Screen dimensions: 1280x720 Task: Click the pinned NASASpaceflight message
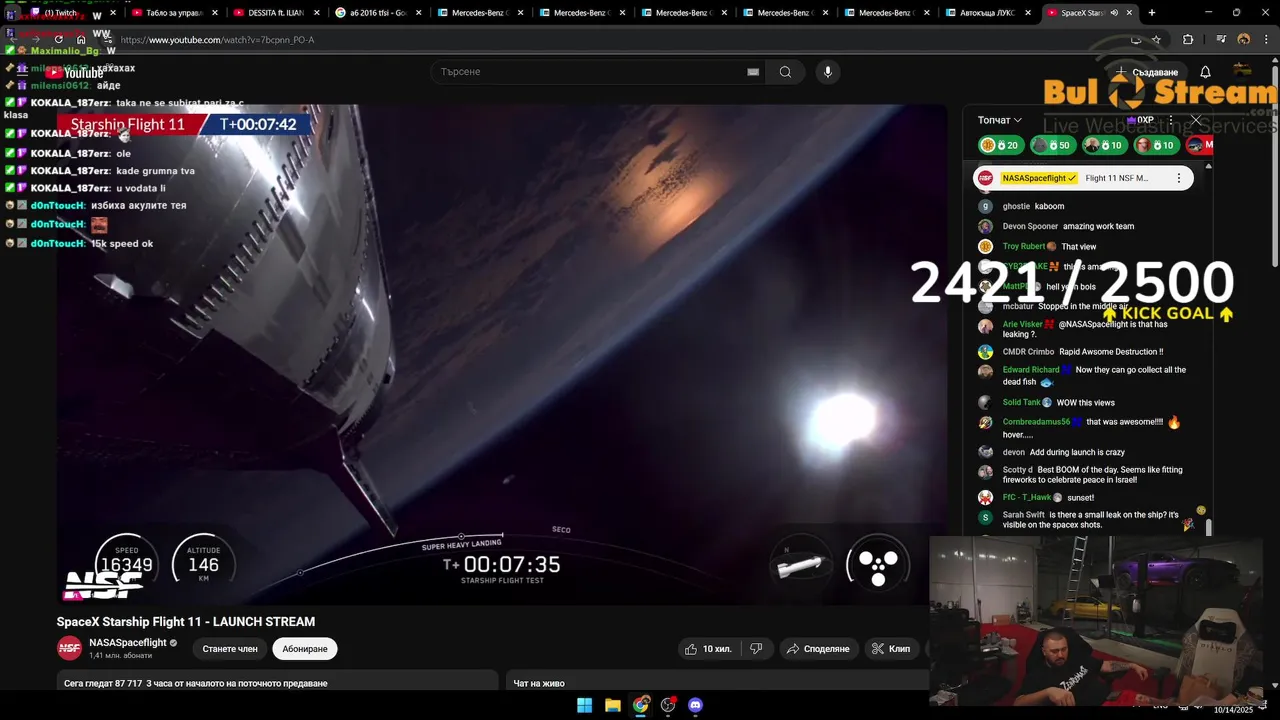(x=1083, y=178)
